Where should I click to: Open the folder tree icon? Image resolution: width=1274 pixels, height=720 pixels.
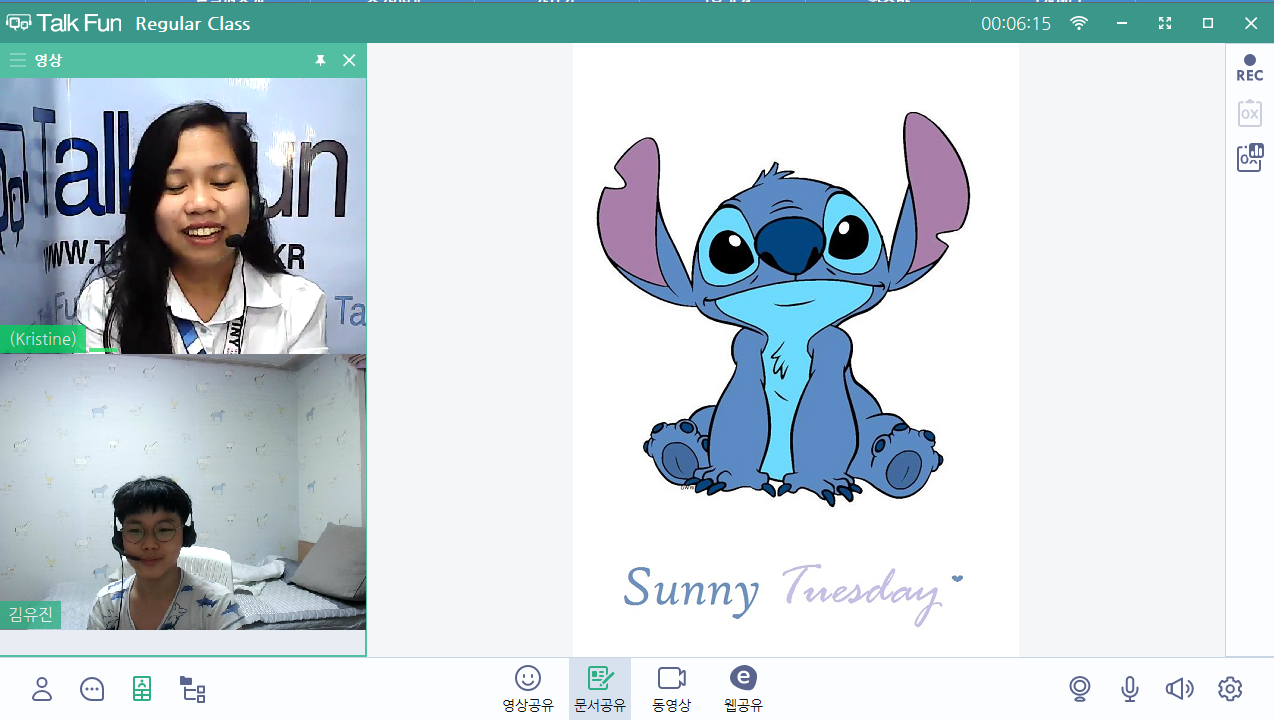point(192,689)
